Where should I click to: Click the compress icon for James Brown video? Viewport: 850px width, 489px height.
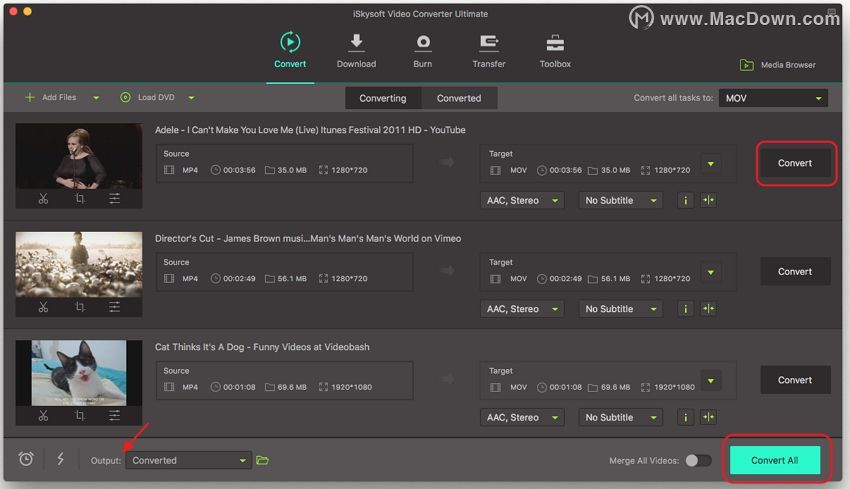pos(709,309)
